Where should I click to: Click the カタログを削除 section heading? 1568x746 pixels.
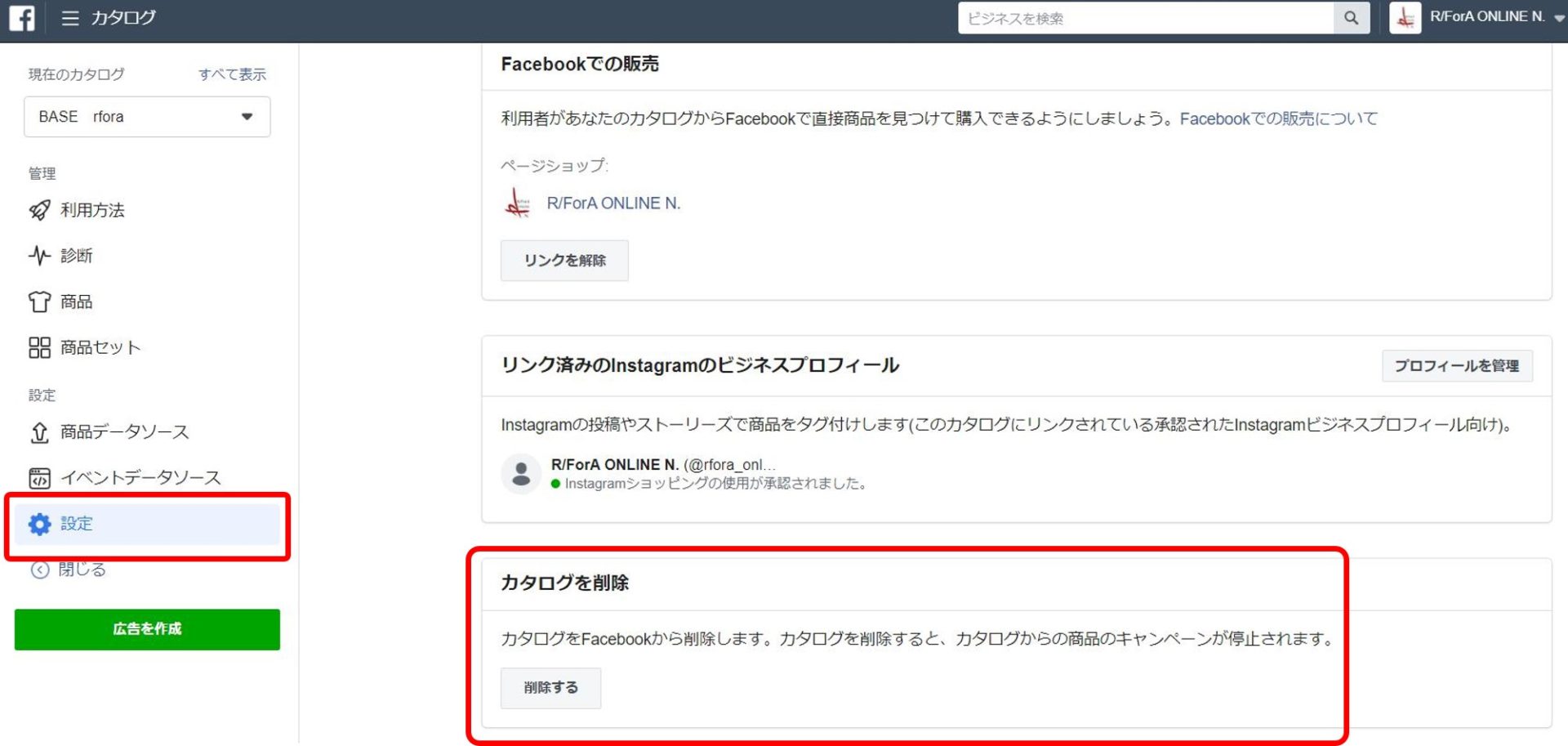564,583
